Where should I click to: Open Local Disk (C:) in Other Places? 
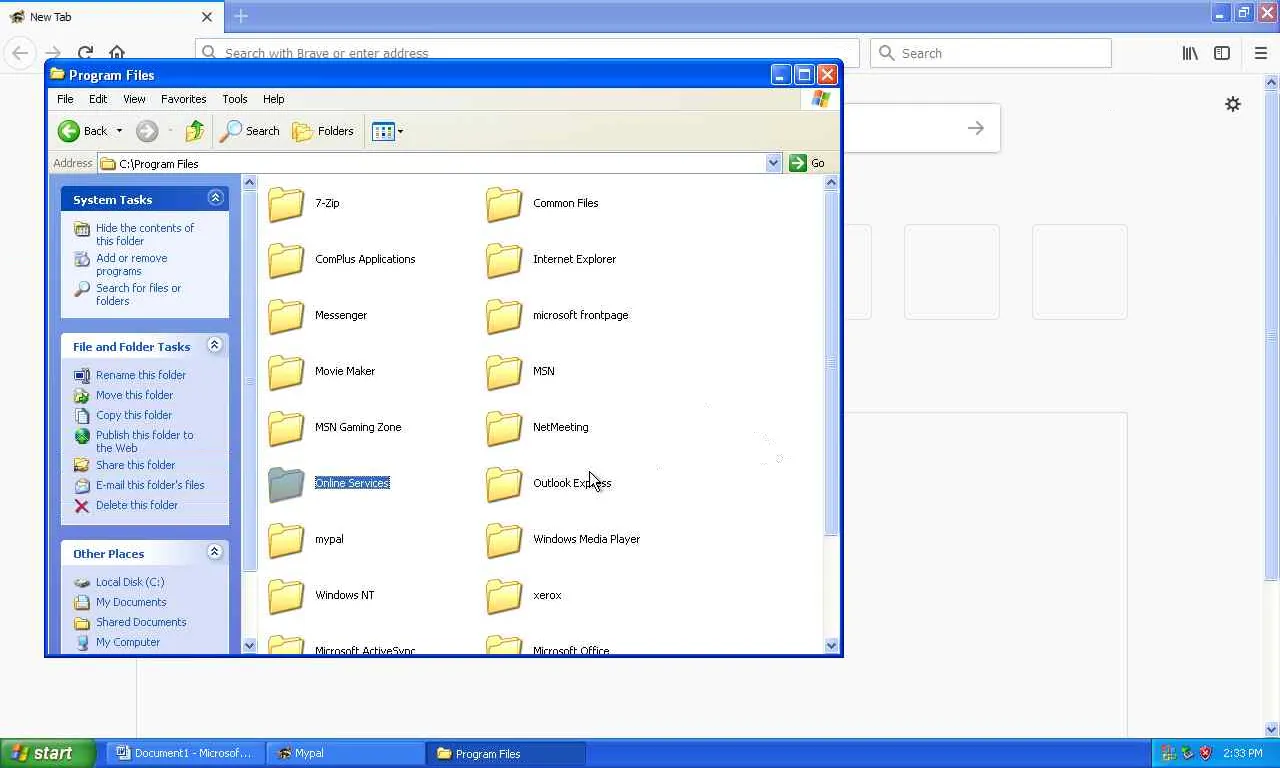pos(130,582)
